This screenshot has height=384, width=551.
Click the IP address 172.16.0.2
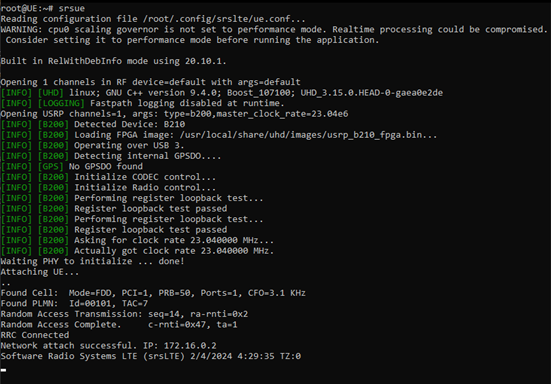tap(190, 346)
